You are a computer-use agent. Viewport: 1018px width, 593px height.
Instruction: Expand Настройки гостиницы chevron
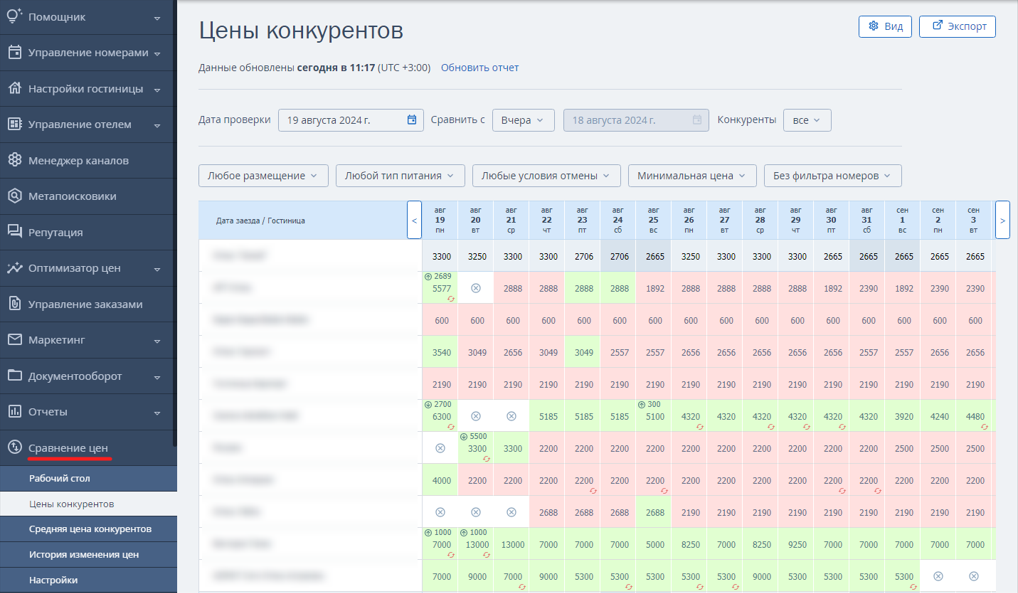pyautogui.click(x=157, y=90)
